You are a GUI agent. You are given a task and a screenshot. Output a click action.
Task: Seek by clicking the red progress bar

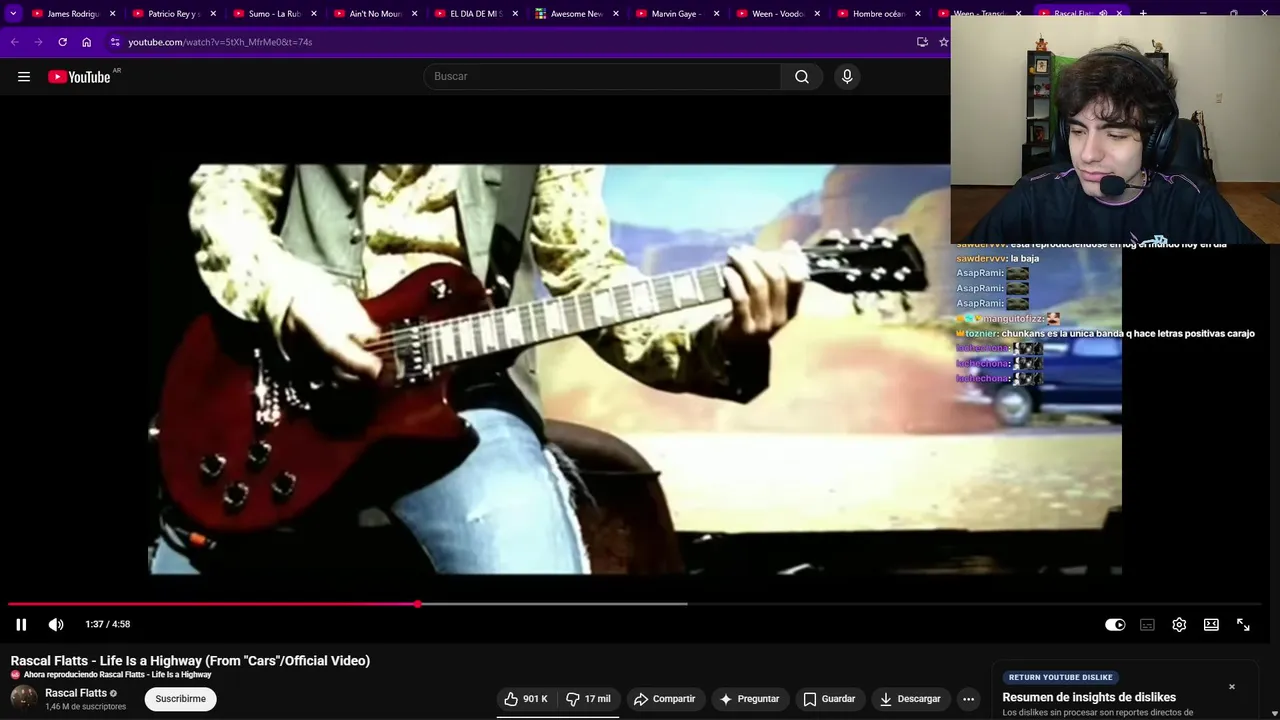212,604
